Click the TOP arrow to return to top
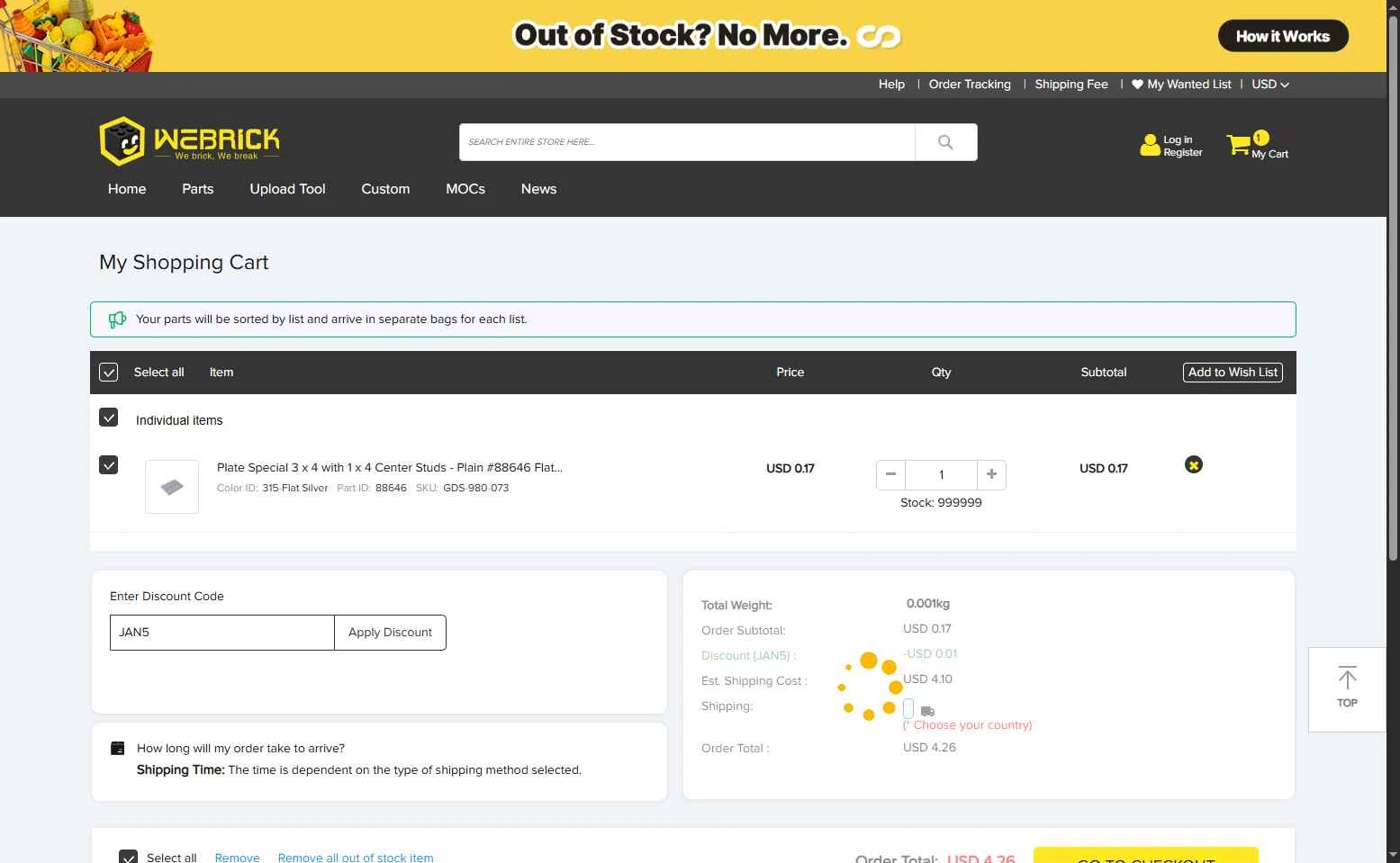The image size is (1400, 863). pyautogui.click(x=1347, y=688)
